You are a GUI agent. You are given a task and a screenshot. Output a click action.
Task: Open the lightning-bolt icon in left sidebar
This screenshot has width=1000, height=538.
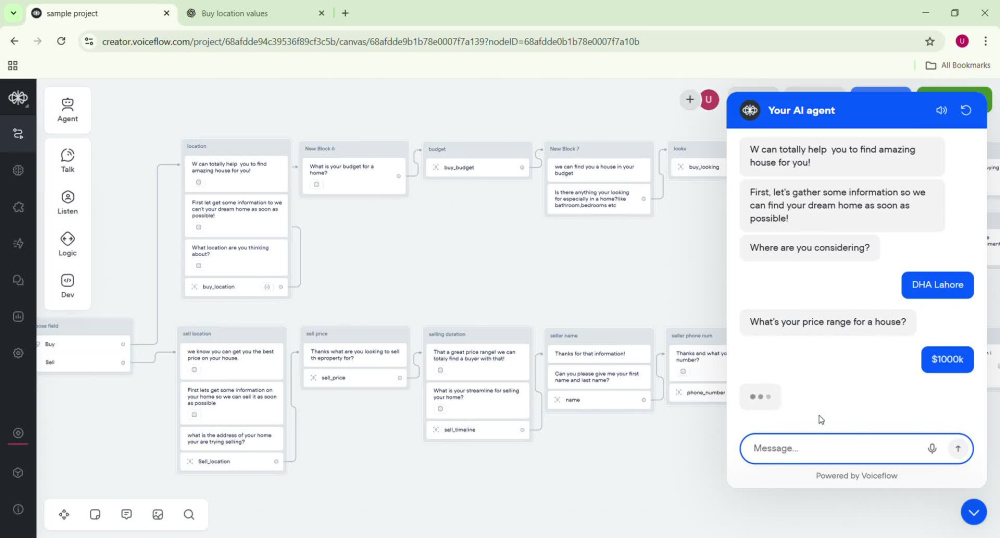(x=18, y=244)
